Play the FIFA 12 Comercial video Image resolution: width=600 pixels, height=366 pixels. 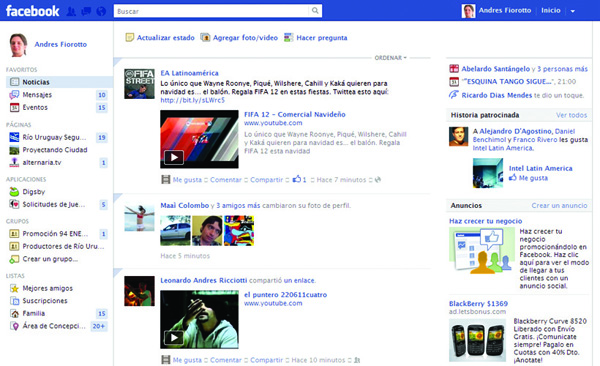coord(174,157)
